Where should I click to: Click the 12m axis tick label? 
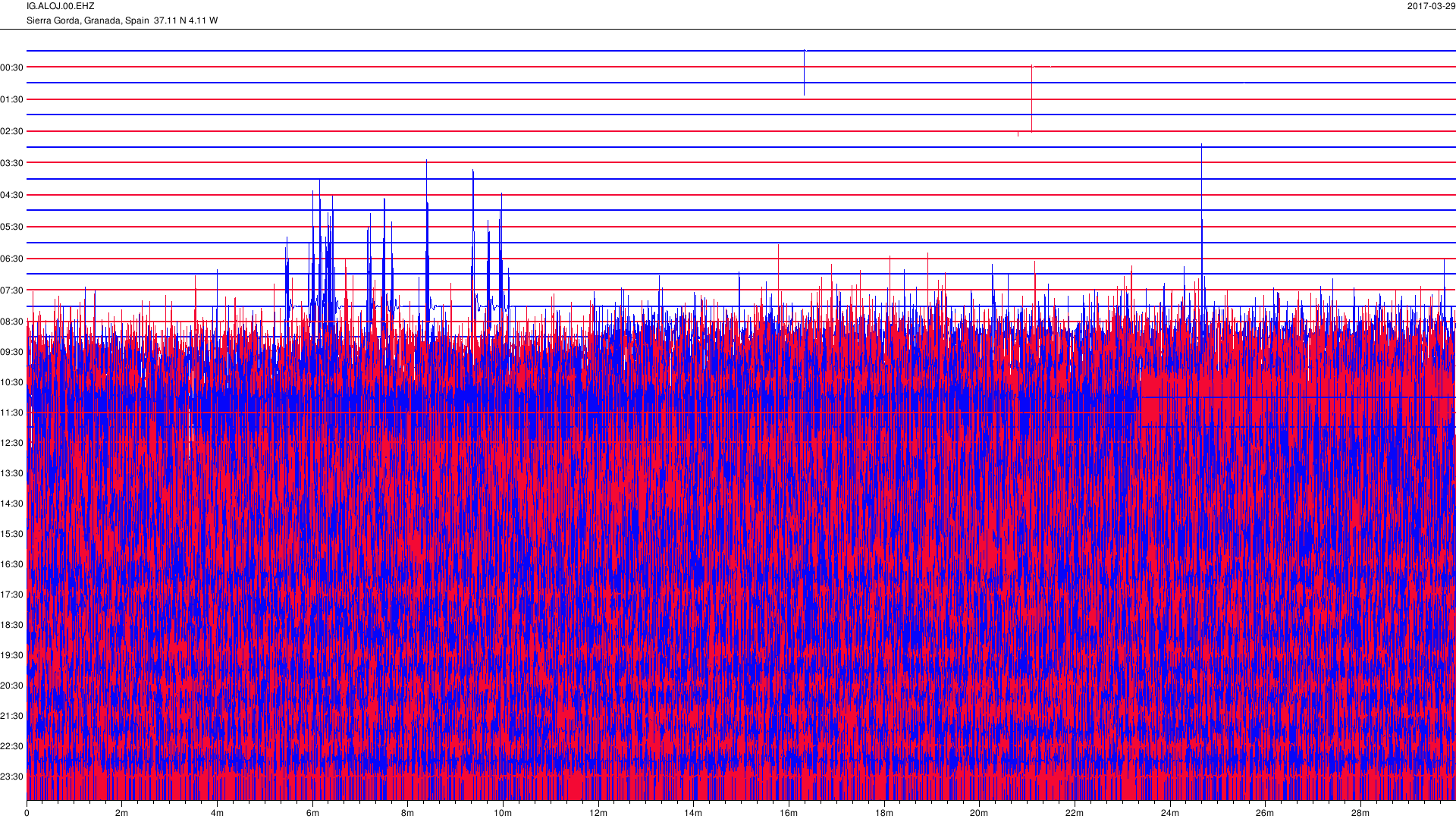point(598,813)
